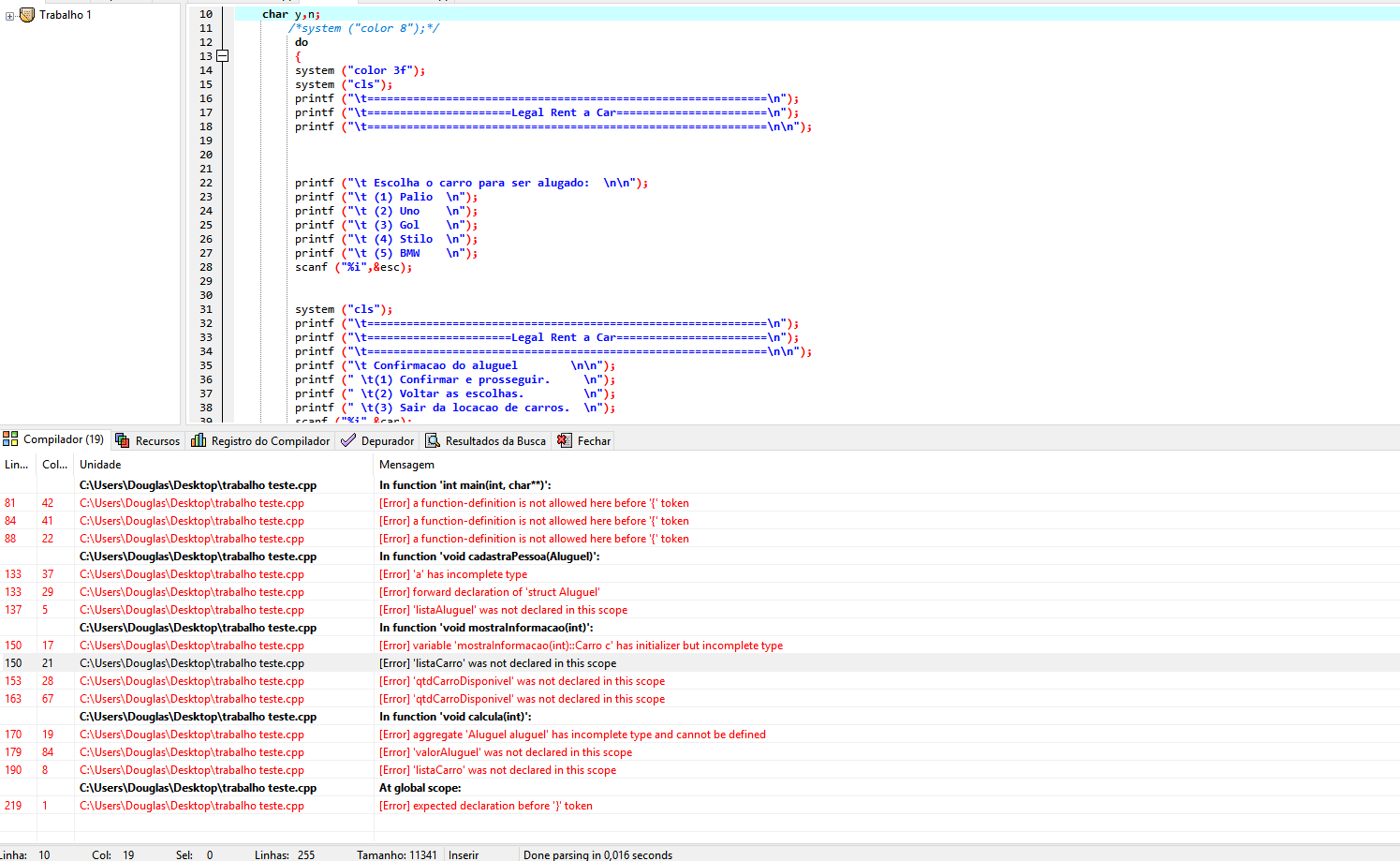Image resolution: width=1400 pixels, height=861 pixels.
Task: Sort by the Col... column header
Action: pyautogui.click(x=55, y=465)
